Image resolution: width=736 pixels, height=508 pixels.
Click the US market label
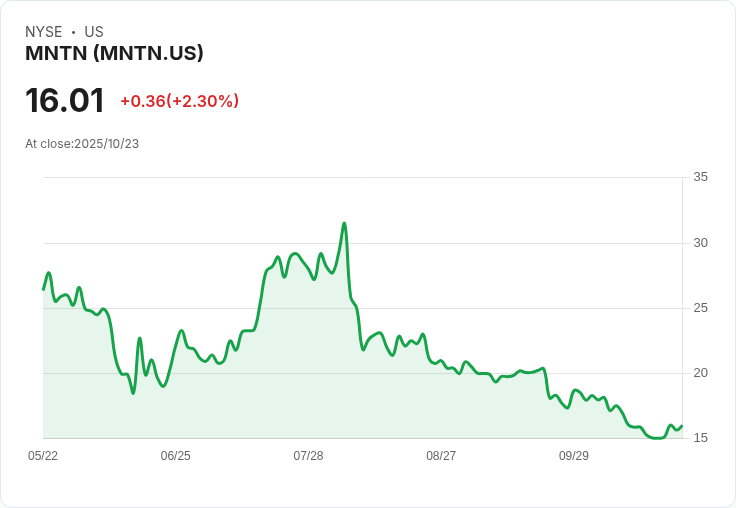[x=94, y=32]
